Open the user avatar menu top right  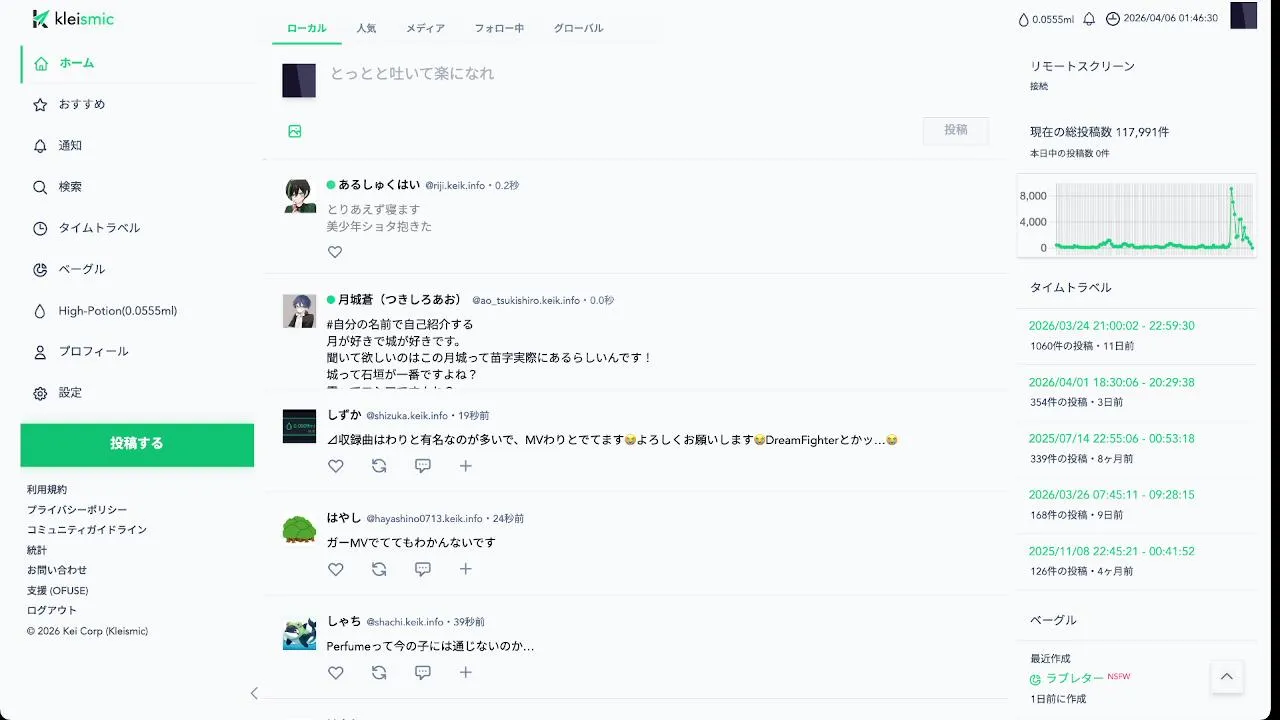[1243, 16]
